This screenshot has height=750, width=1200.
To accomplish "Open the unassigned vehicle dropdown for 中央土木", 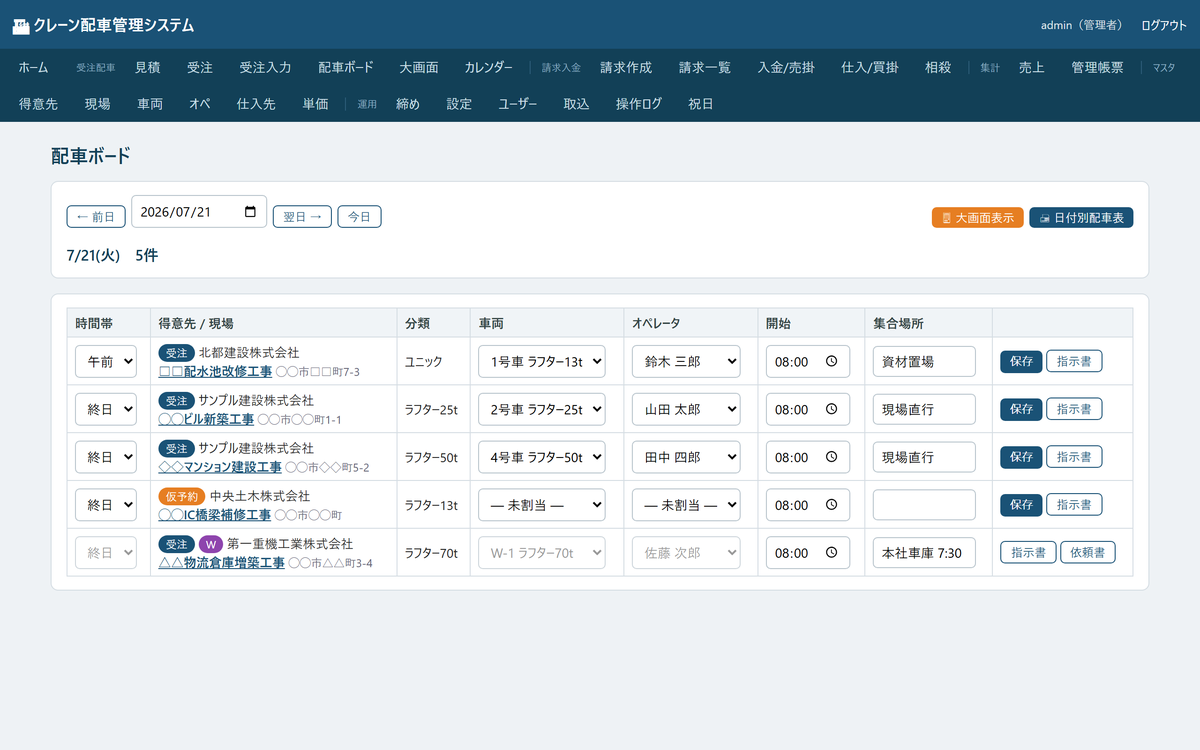I will [541, 505].
